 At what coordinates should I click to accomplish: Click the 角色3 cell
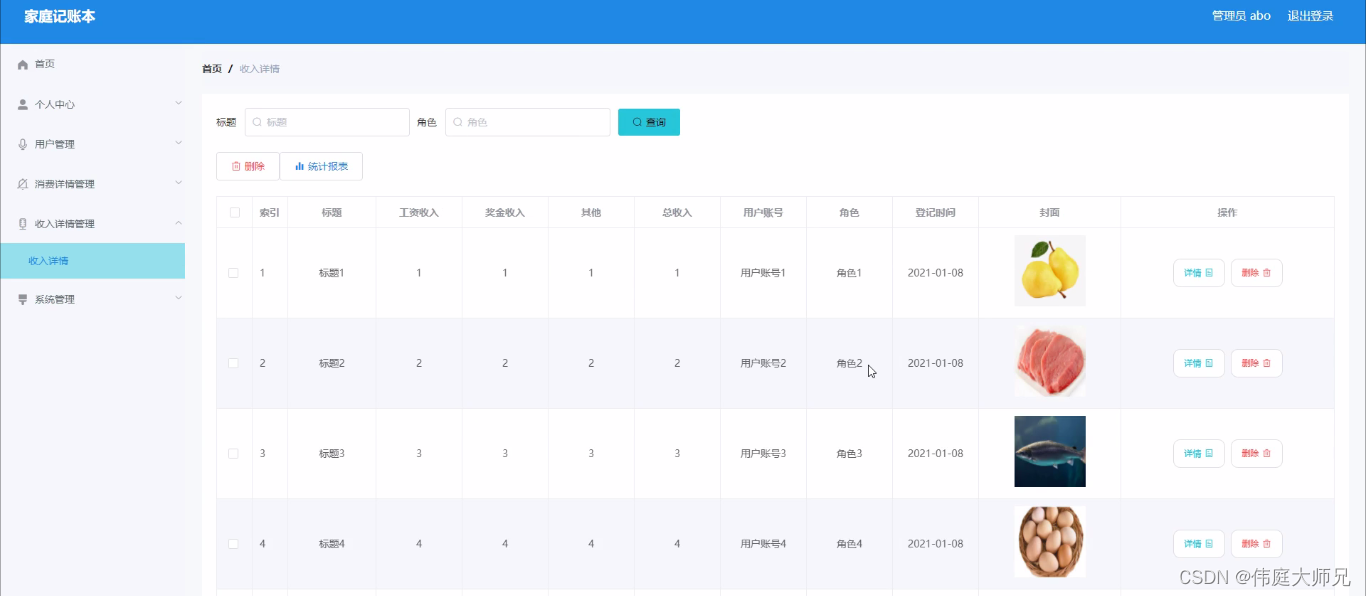(x=849, y=453)
